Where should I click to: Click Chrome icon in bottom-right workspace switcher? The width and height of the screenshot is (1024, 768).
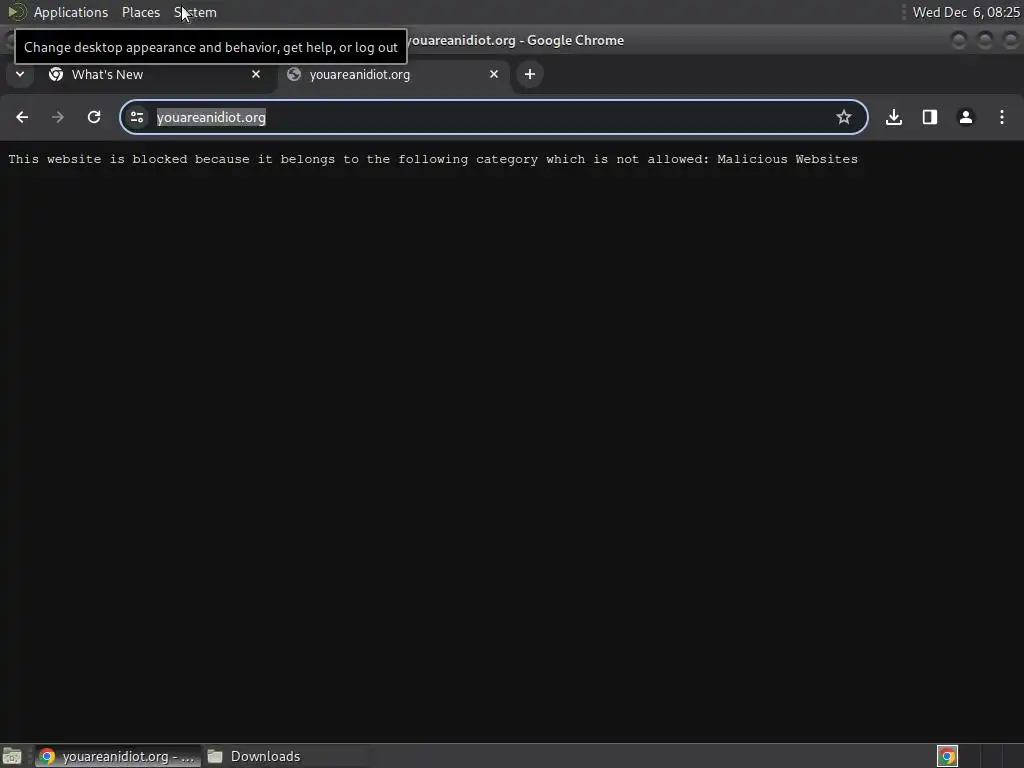click(947, 756)
